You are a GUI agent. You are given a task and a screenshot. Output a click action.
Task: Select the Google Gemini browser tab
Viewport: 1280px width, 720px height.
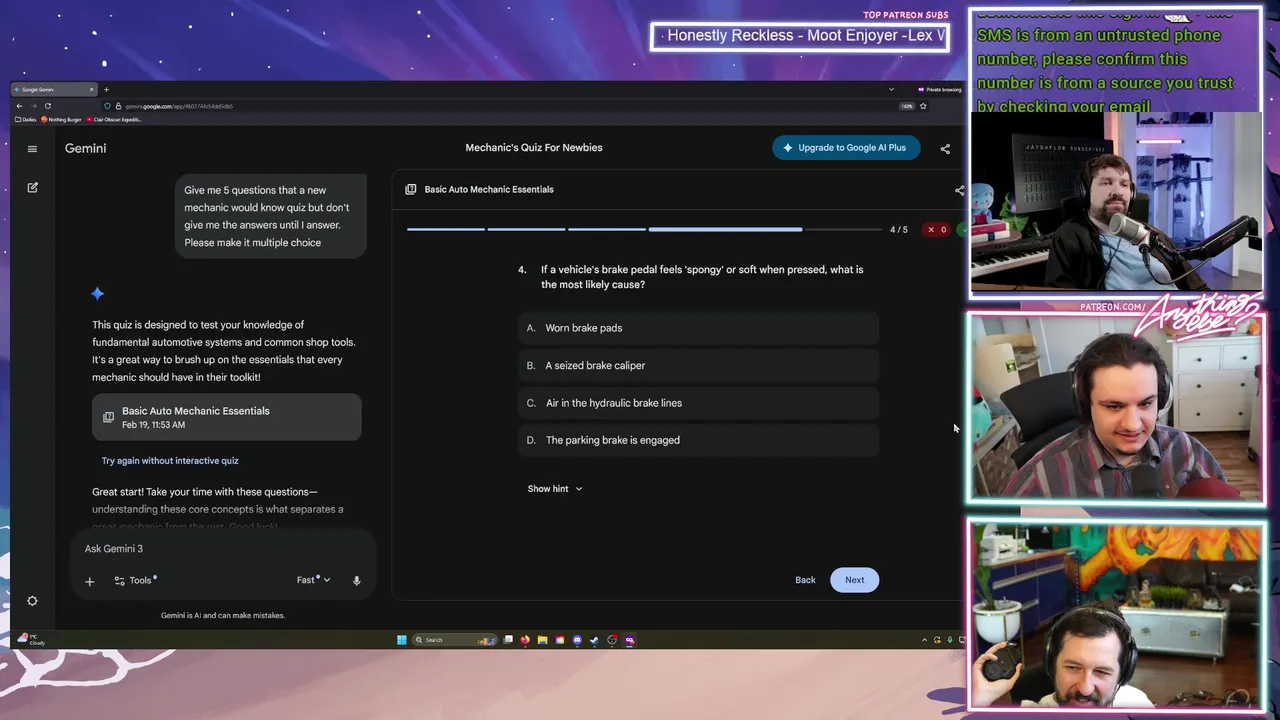coord(53,89)
